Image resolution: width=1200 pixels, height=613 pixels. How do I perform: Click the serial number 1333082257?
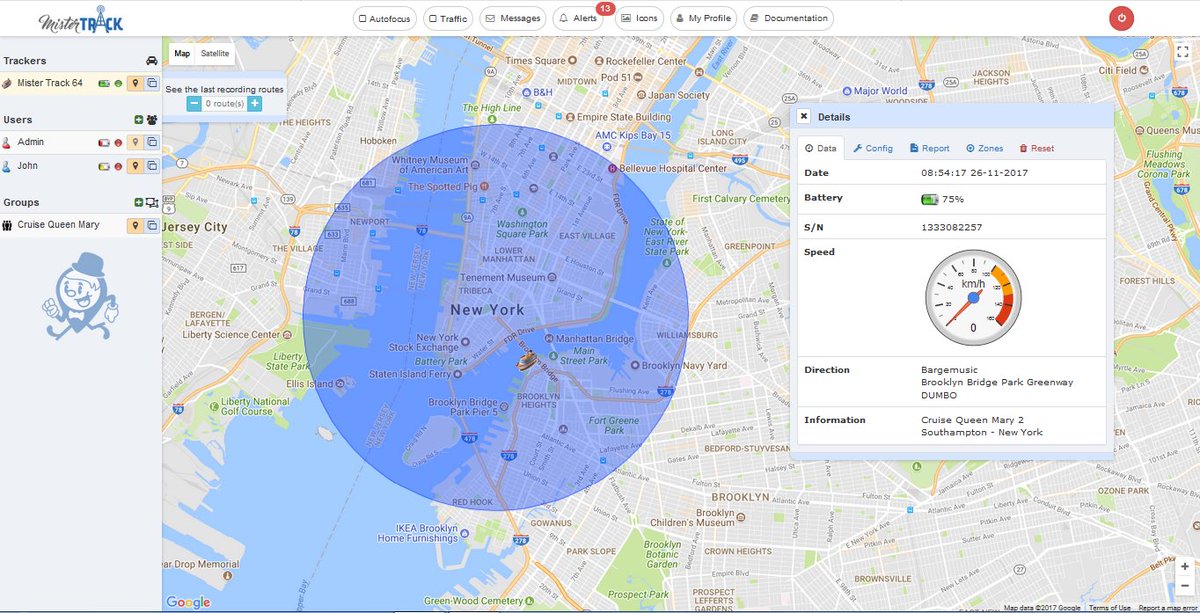(952, 227)
